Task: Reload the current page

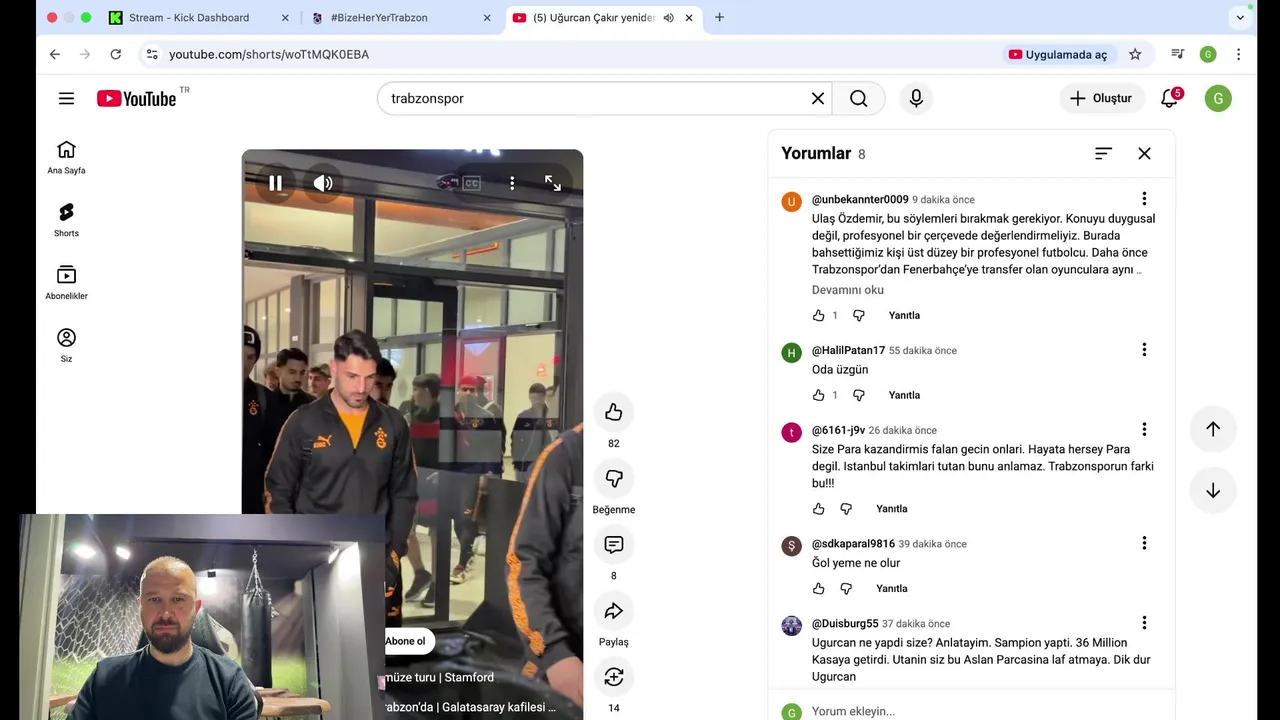Action: [115, 54]
